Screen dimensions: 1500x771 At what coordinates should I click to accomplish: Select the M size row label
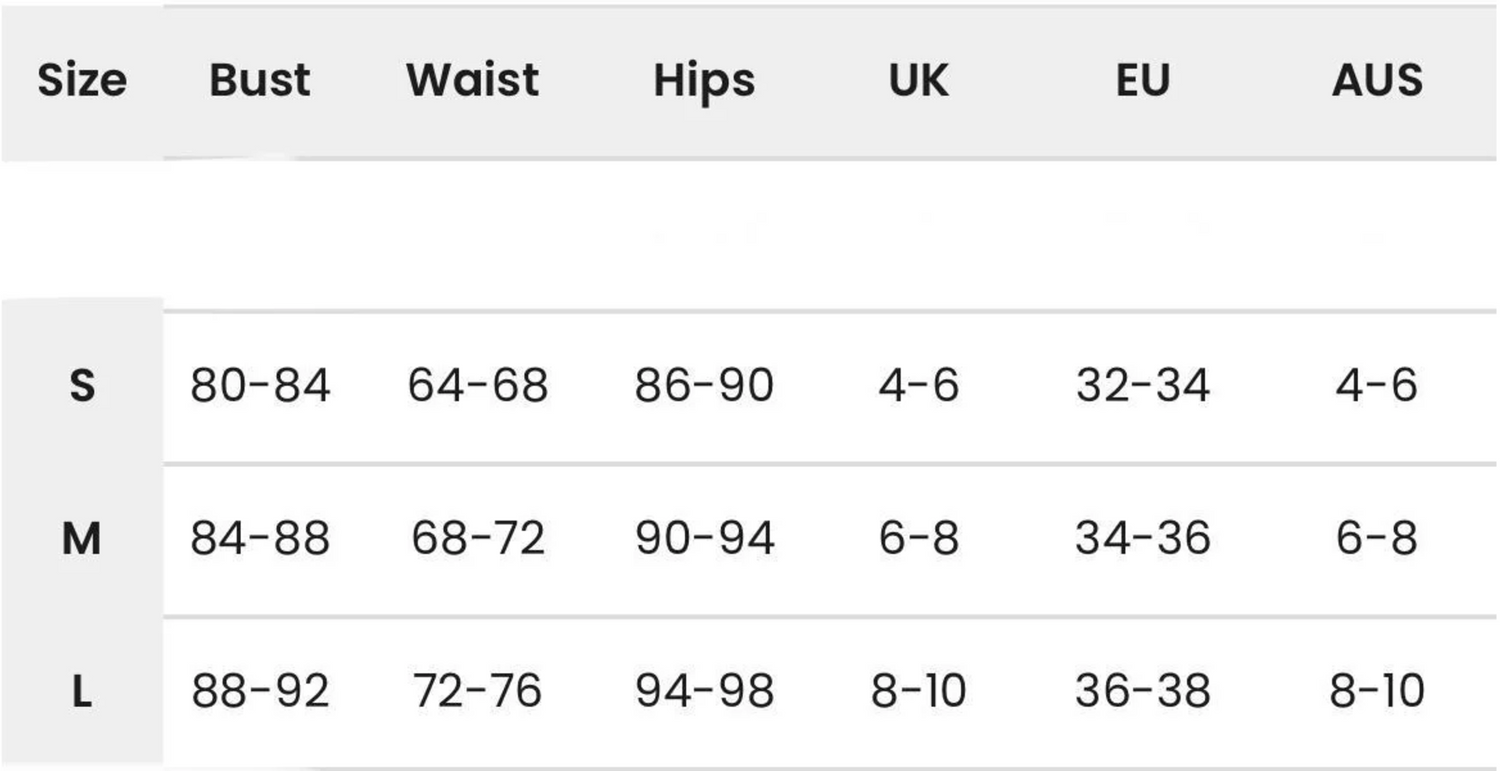[x=82, y=539]
